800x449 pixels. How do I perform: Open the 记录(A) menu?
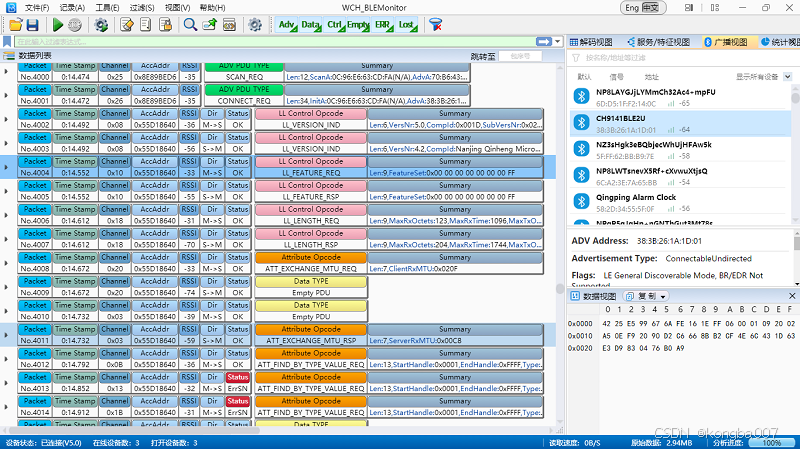click(x=72, y=8)
